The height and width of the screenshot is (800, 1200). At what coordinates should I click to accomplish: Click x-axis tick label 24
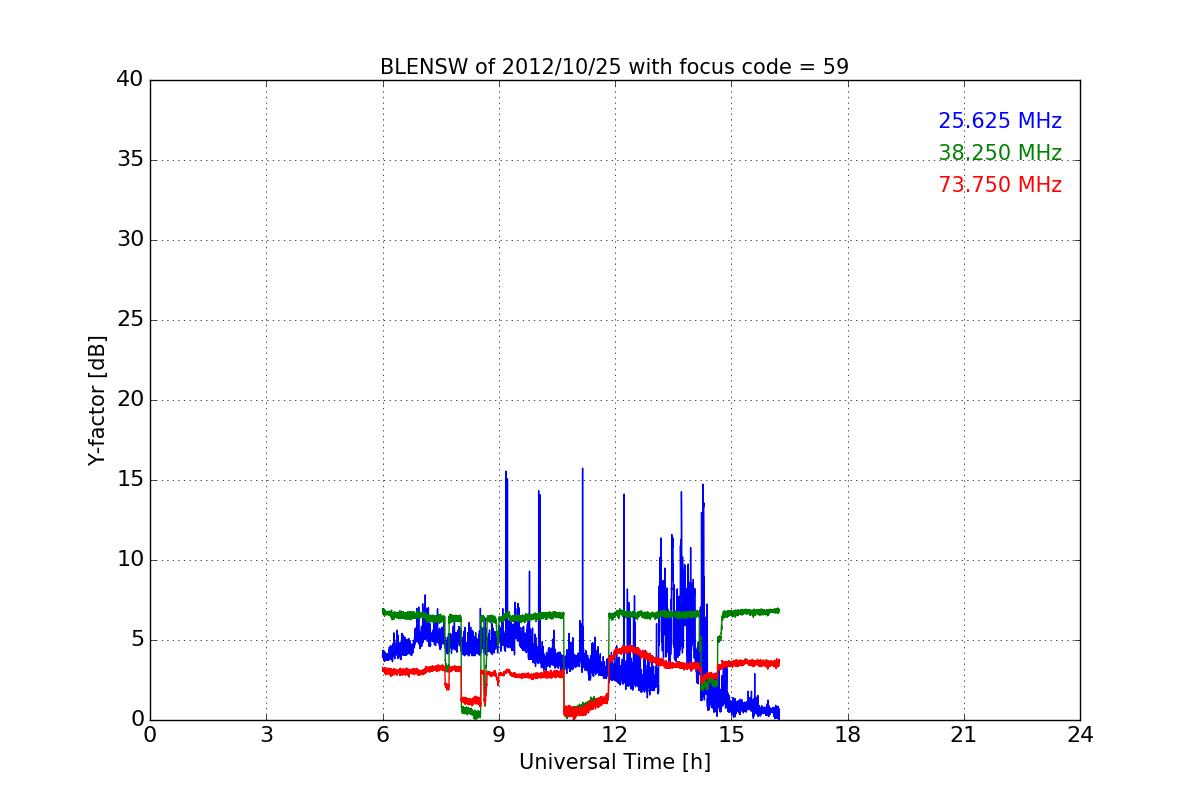click(x=1080, y=735)
